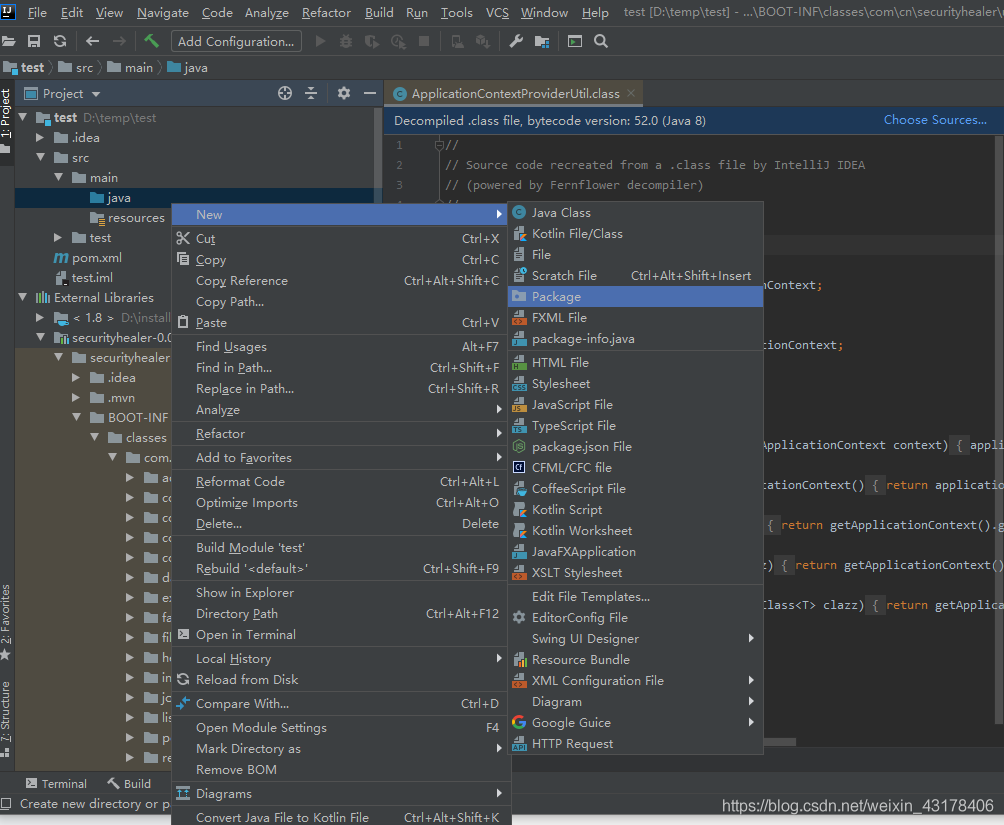Screen dimensions: 1004x825
Task: Collapse the External Libraries node
Action: point(23,297)
